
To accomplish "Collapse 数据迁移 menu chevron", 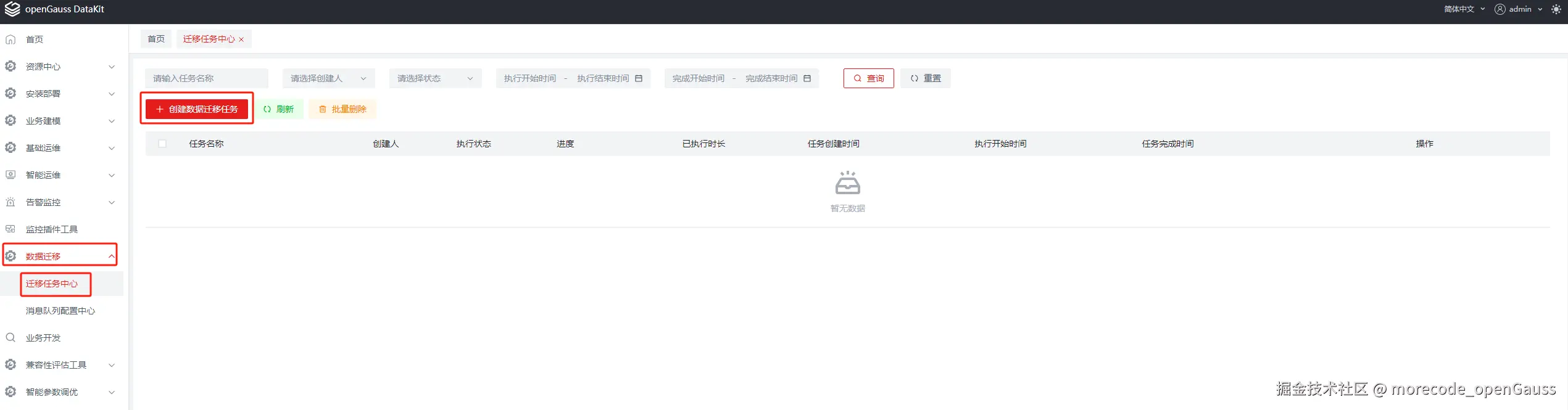I will coord(112,256).
